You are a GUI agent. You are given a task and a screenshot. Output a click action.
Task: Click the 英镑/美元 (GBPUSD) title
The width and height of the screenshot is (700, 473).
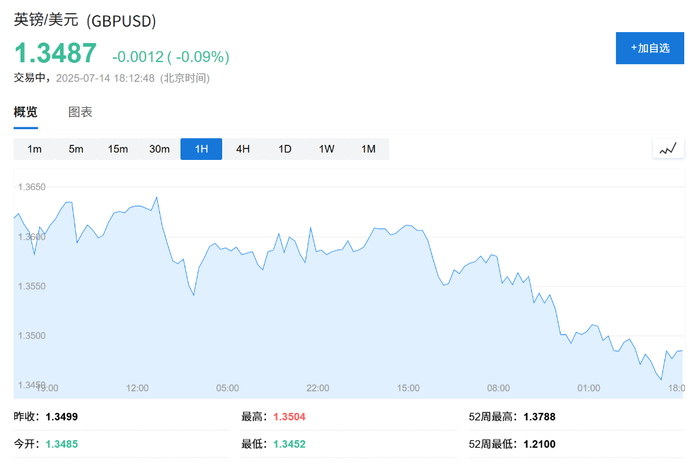[85, 20]
